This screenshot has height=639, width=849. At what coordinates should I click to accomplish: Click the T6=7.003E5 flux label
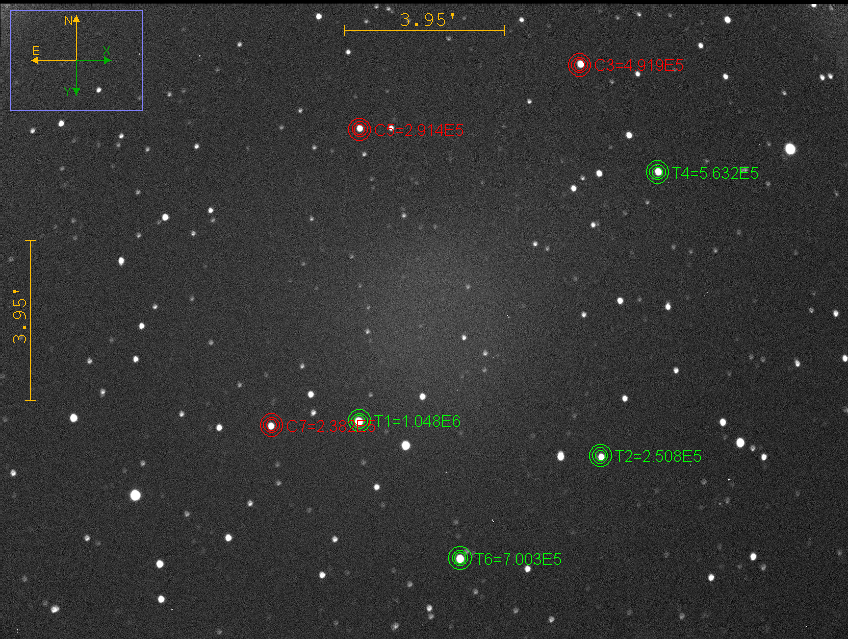pyautogui.click(x=518, y=559)
